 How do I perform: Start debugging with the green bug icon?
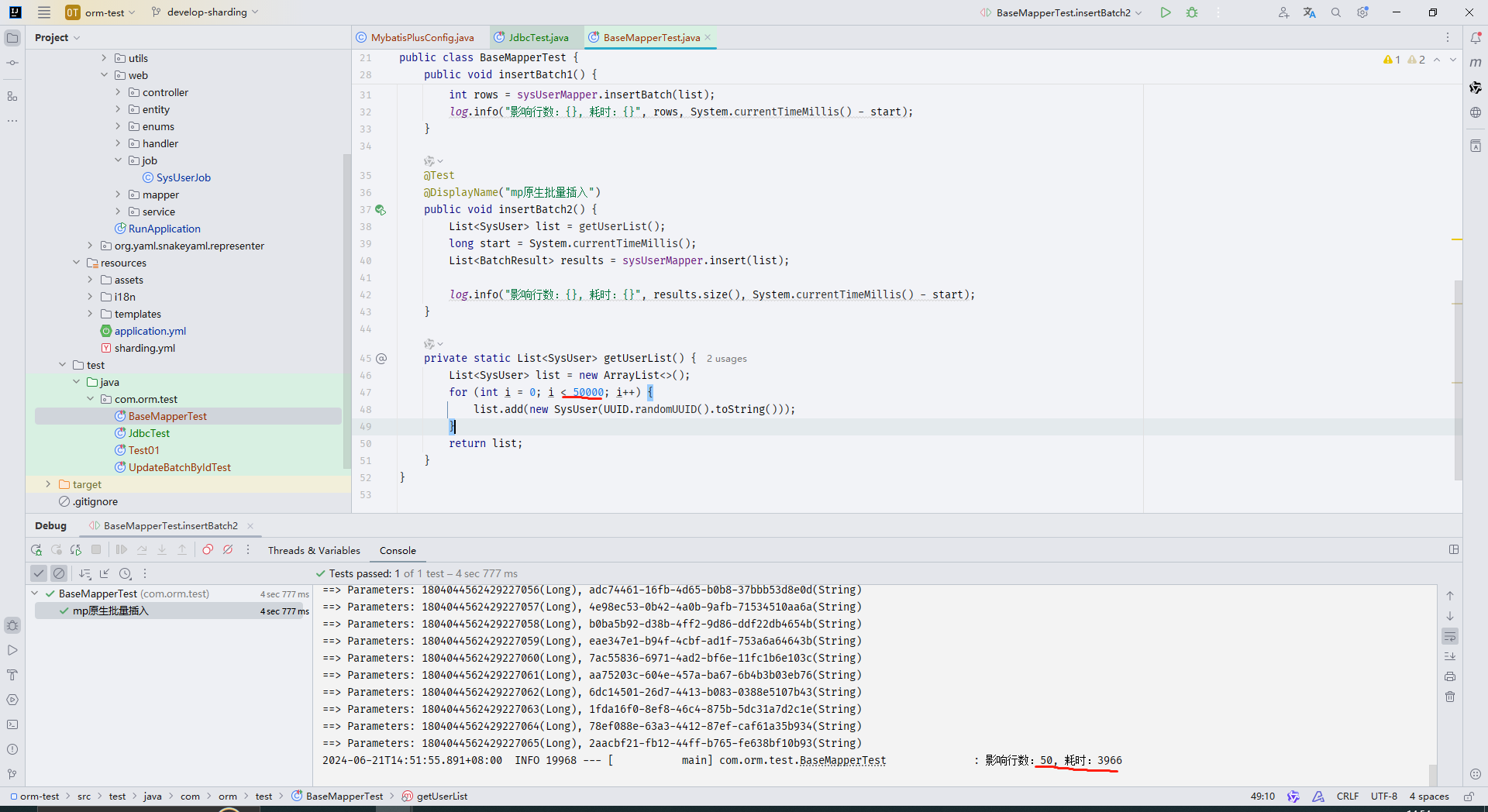click(x=1192, y=12)
